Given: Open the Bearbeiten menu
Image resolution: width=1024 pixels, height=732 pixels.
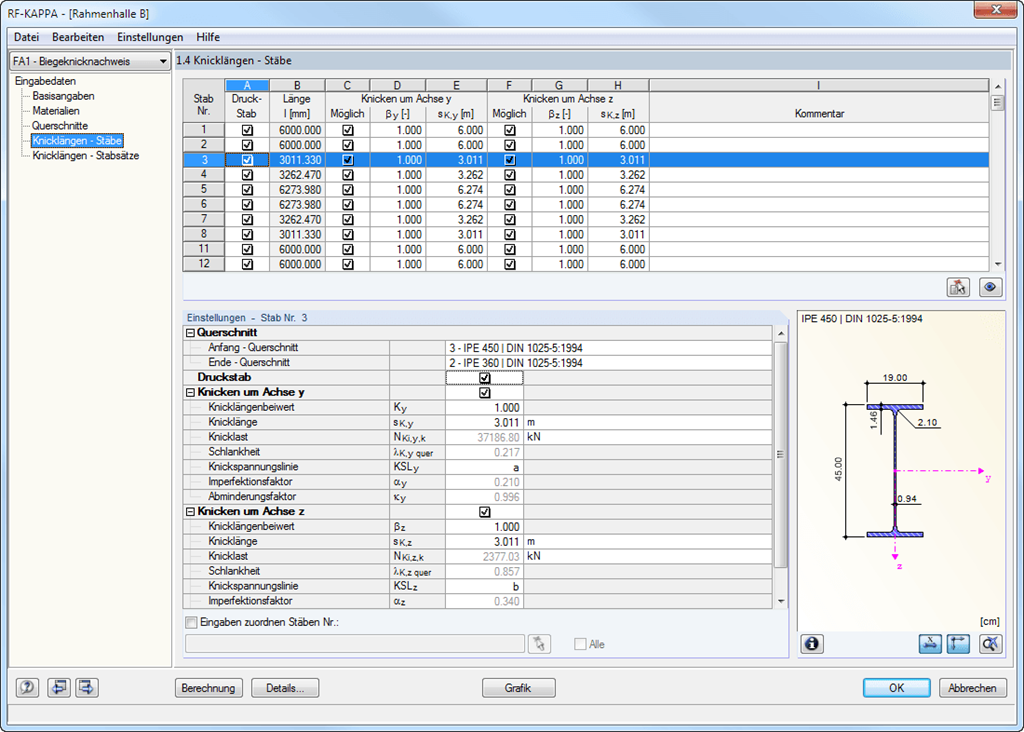Looking at the screenshot, I should click(x=78, y=37).
